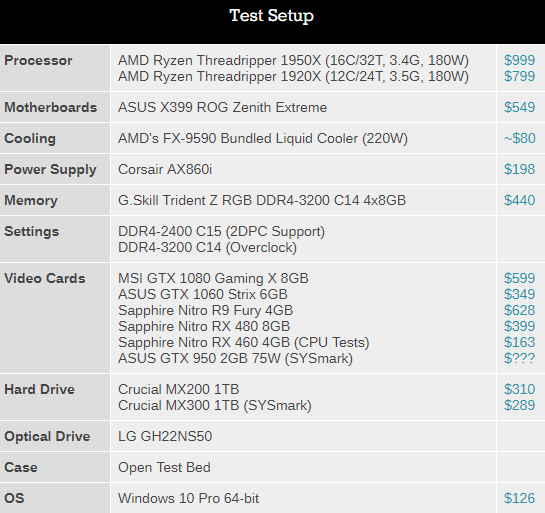Open the $289 Crucial MX300 price link
Image resolution: width=545 pixels, height=513 pixels.
tap(519, 405)
